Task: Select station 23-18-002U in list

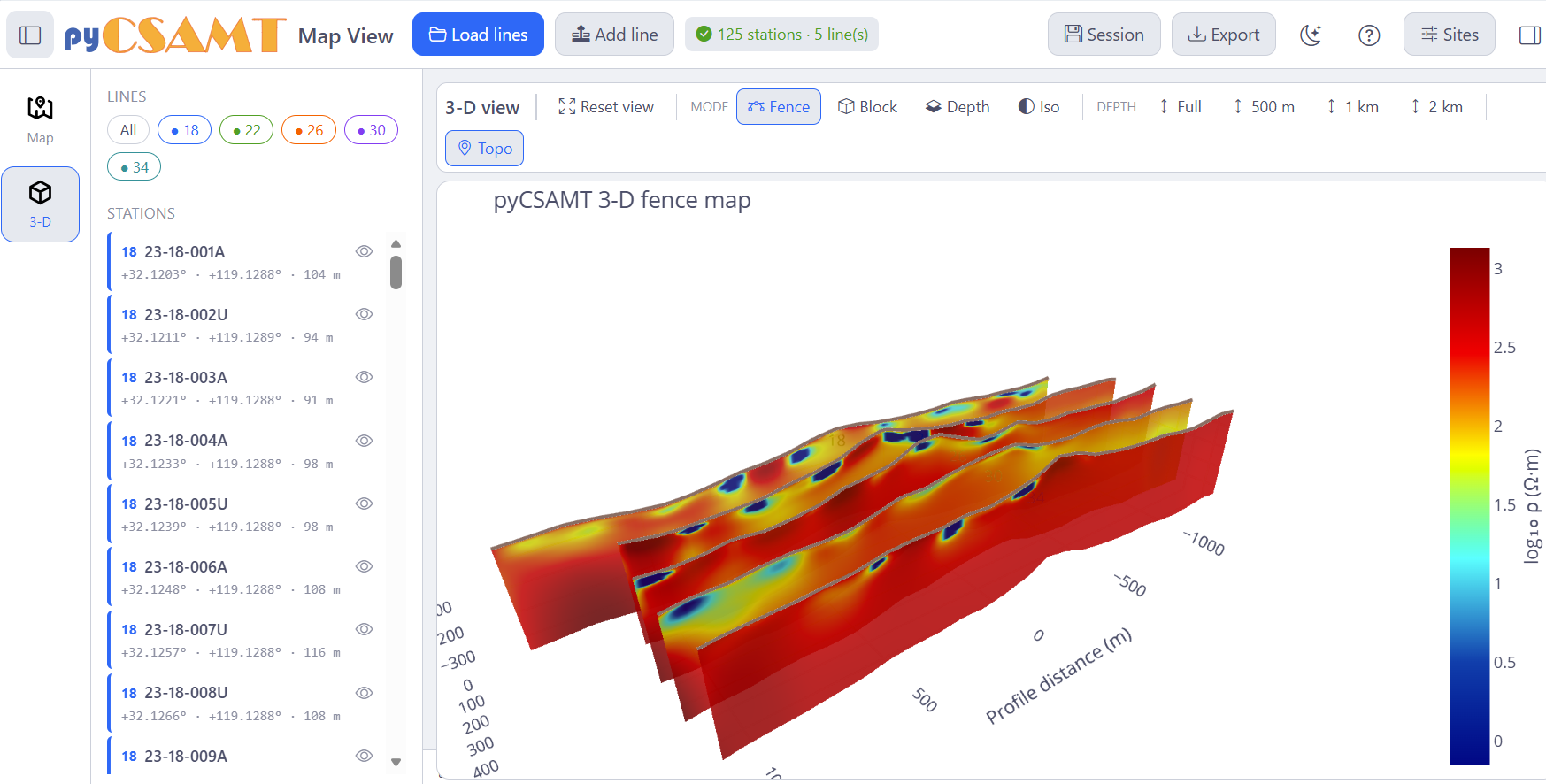Action: coord(245,325)
